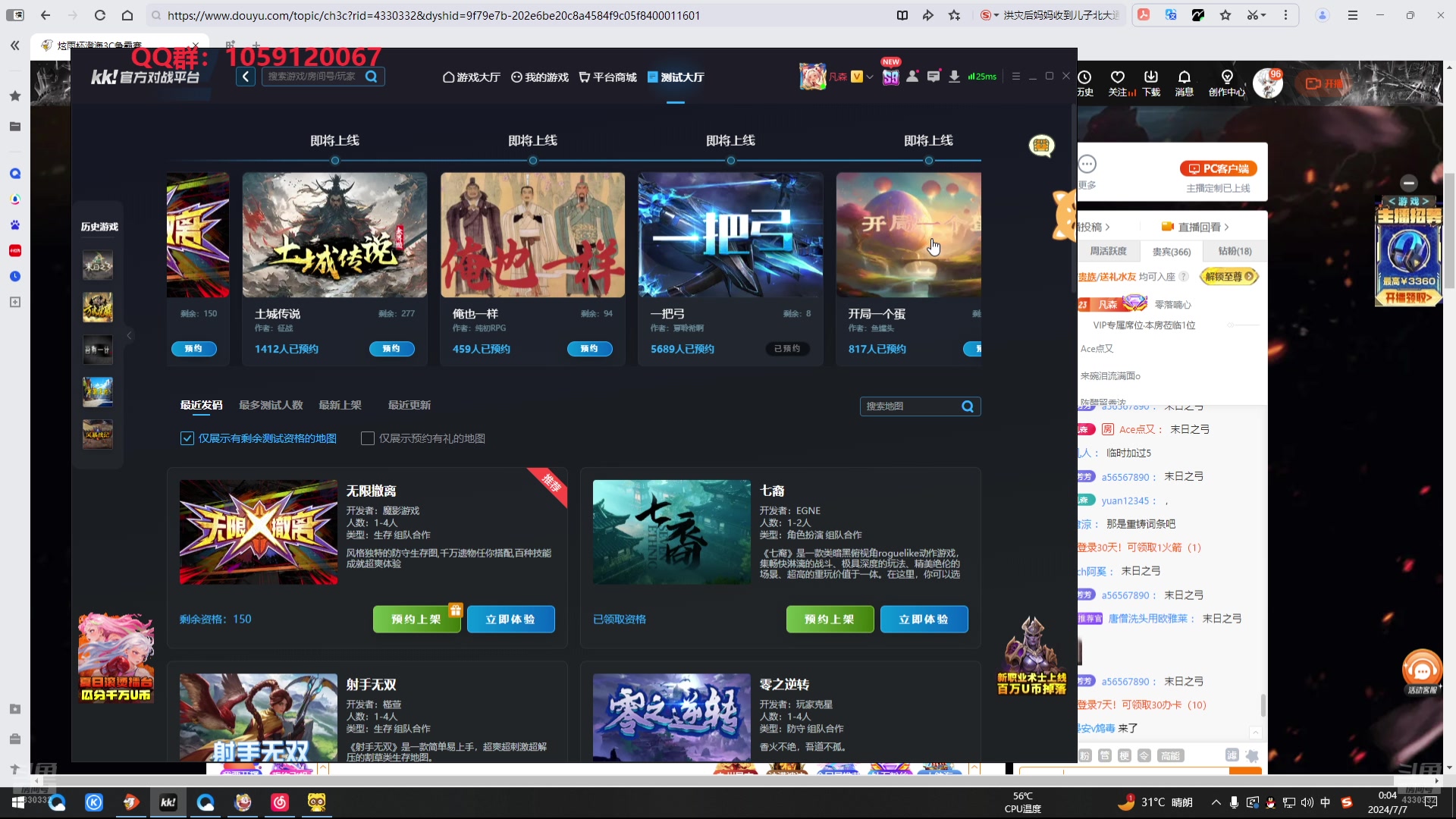
Task: Bookmark page with star icon in address bar
Action: (x=954, y=15)
